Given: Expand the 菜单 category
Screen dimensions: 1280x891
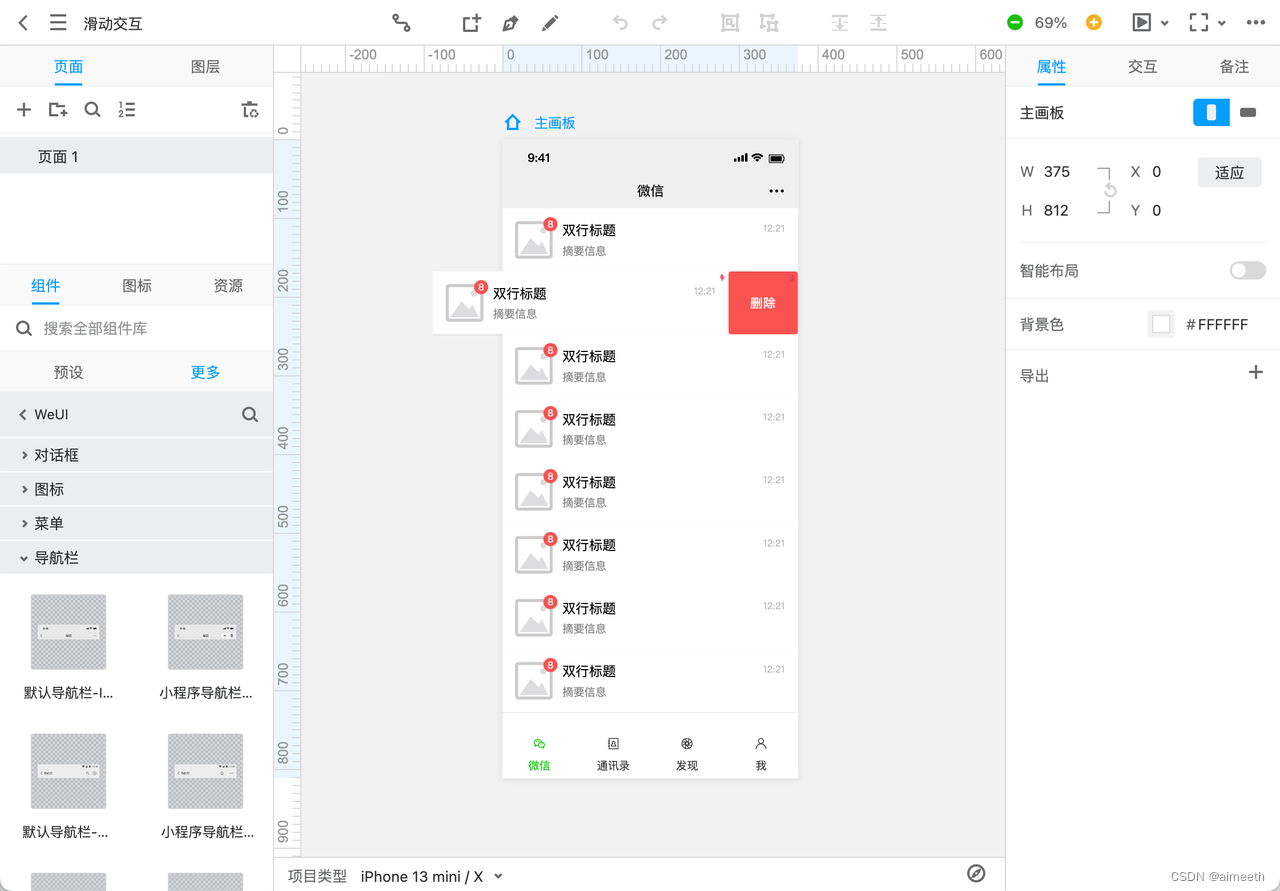Looking at the screenshot, I should tap(136, 523).
